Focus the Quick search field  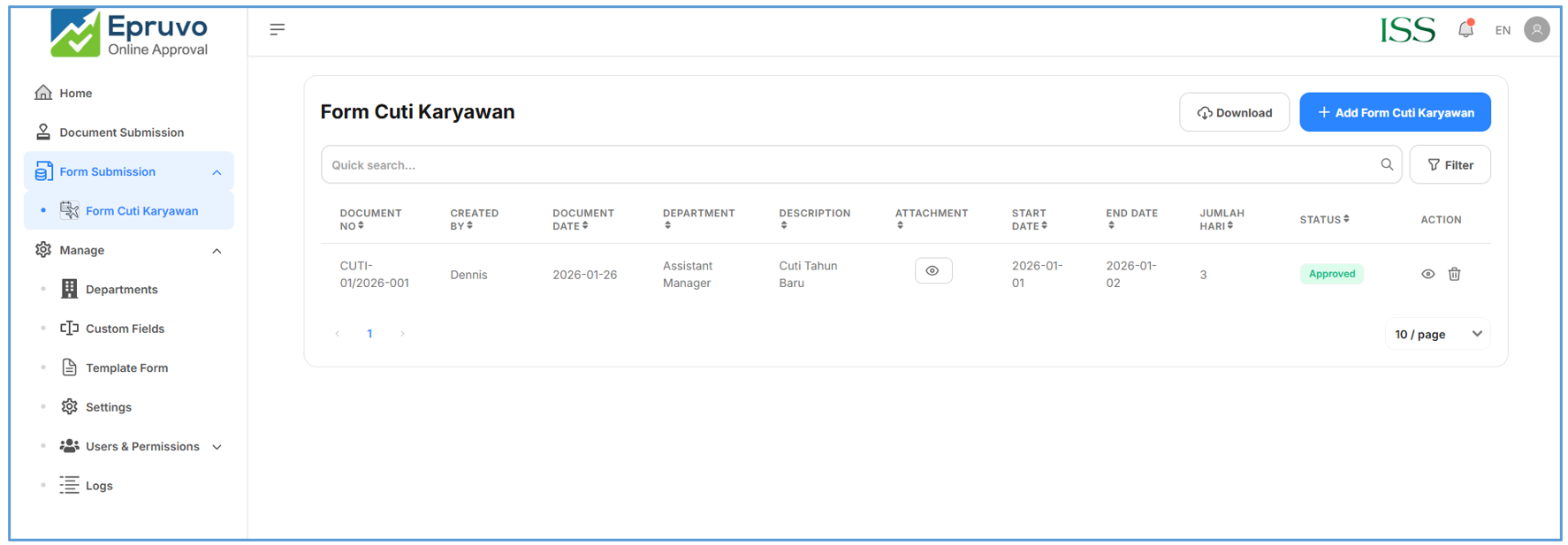click(849, 165)
